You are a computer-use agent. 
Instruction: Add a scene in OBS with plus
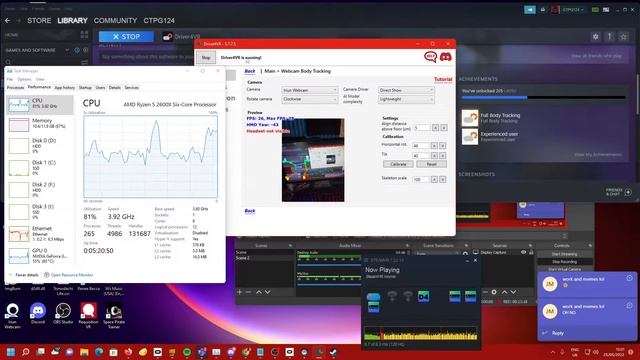(240, 292)
